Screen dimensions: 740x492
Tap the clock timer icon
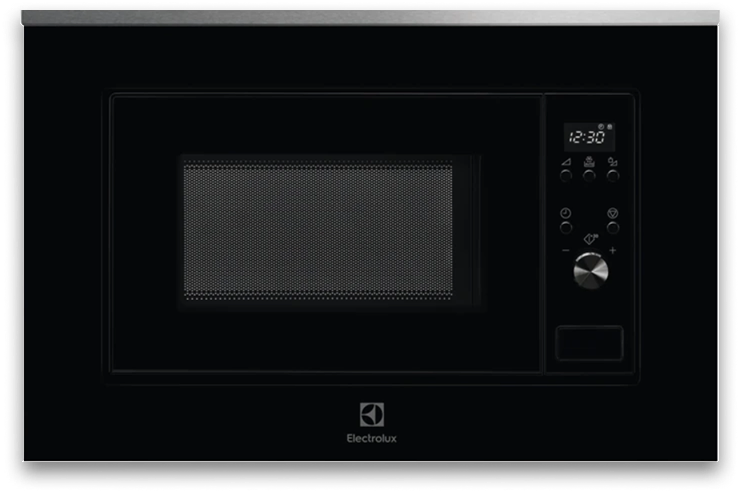pos(566,214)
